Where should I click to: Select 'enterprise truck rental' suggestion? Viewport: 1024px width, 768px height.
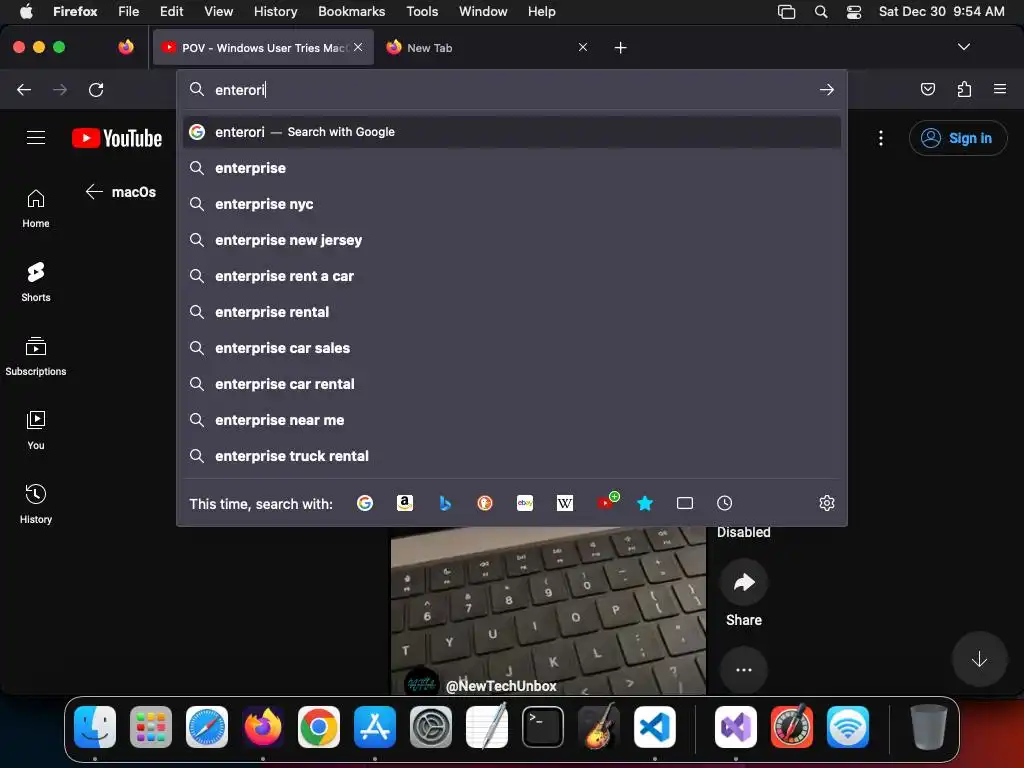(x=511, y=456)
